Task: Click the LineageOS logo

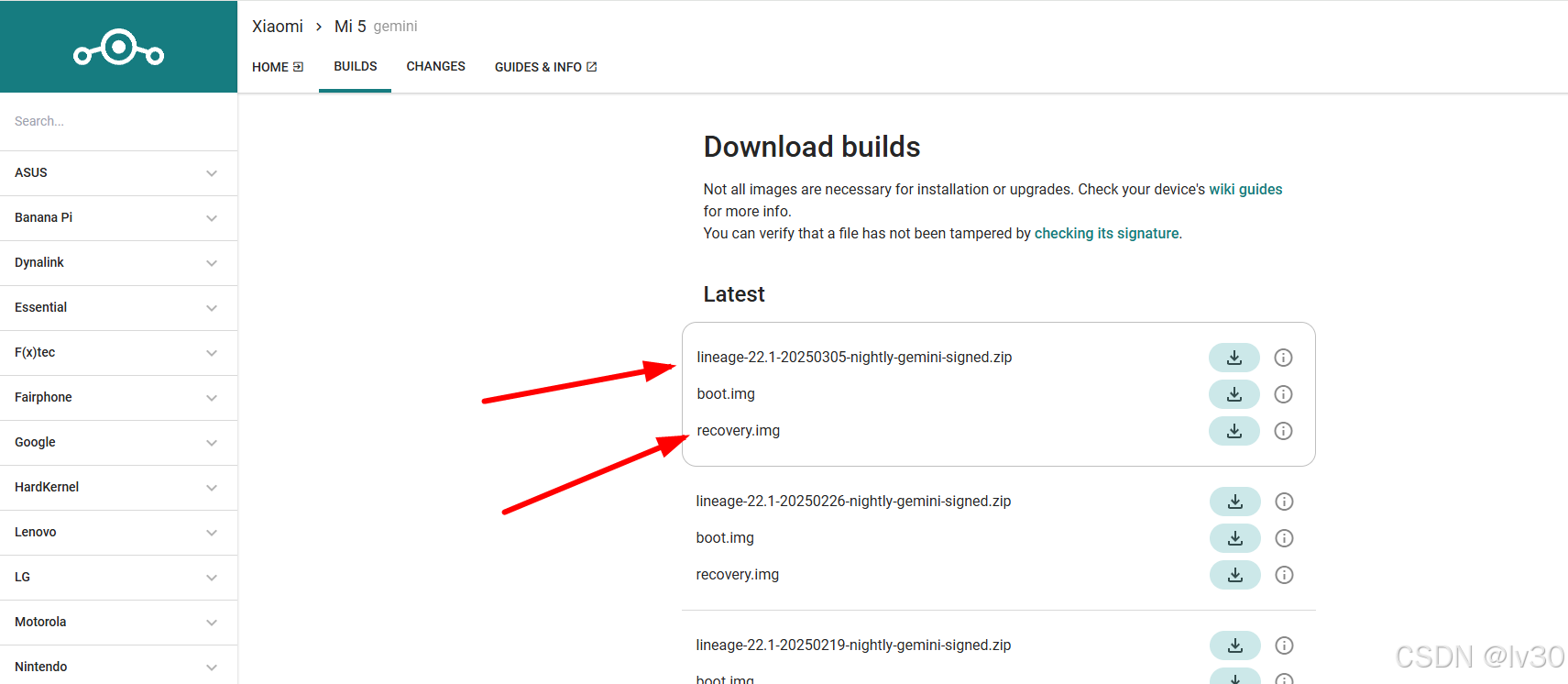Action: click(x=119, y=48)
